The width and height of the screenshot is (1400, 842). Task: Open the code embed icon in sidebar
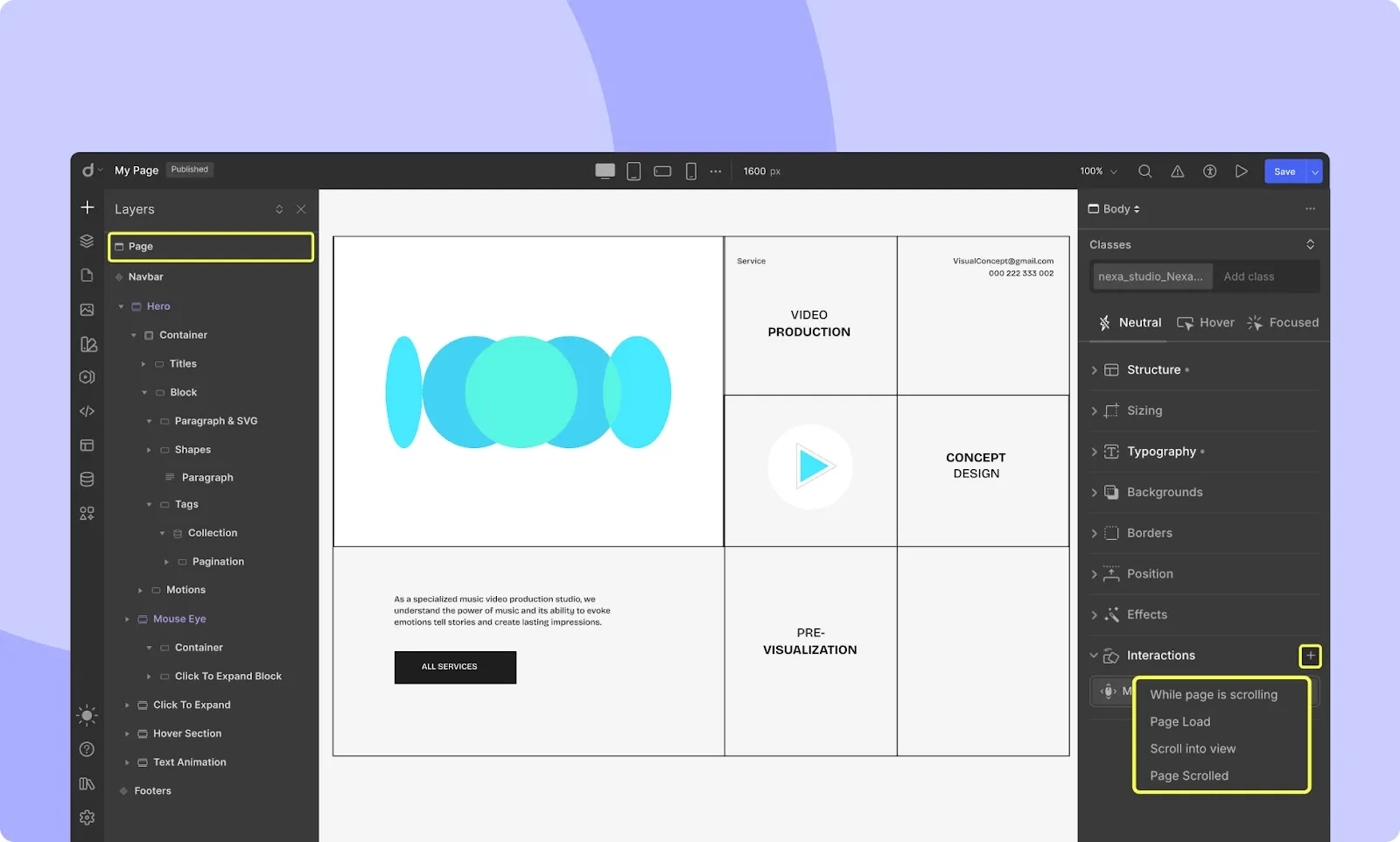pyautogui.click(x=87, y=411)
